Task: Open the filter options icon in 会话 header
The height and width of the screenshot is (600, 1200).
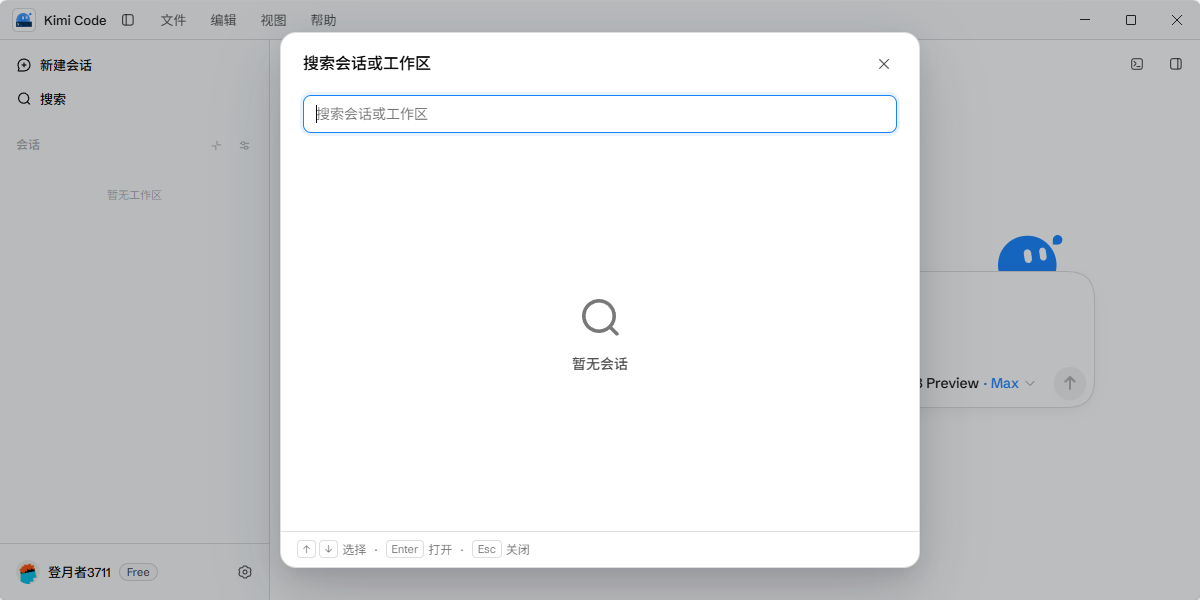Action: 245,145
